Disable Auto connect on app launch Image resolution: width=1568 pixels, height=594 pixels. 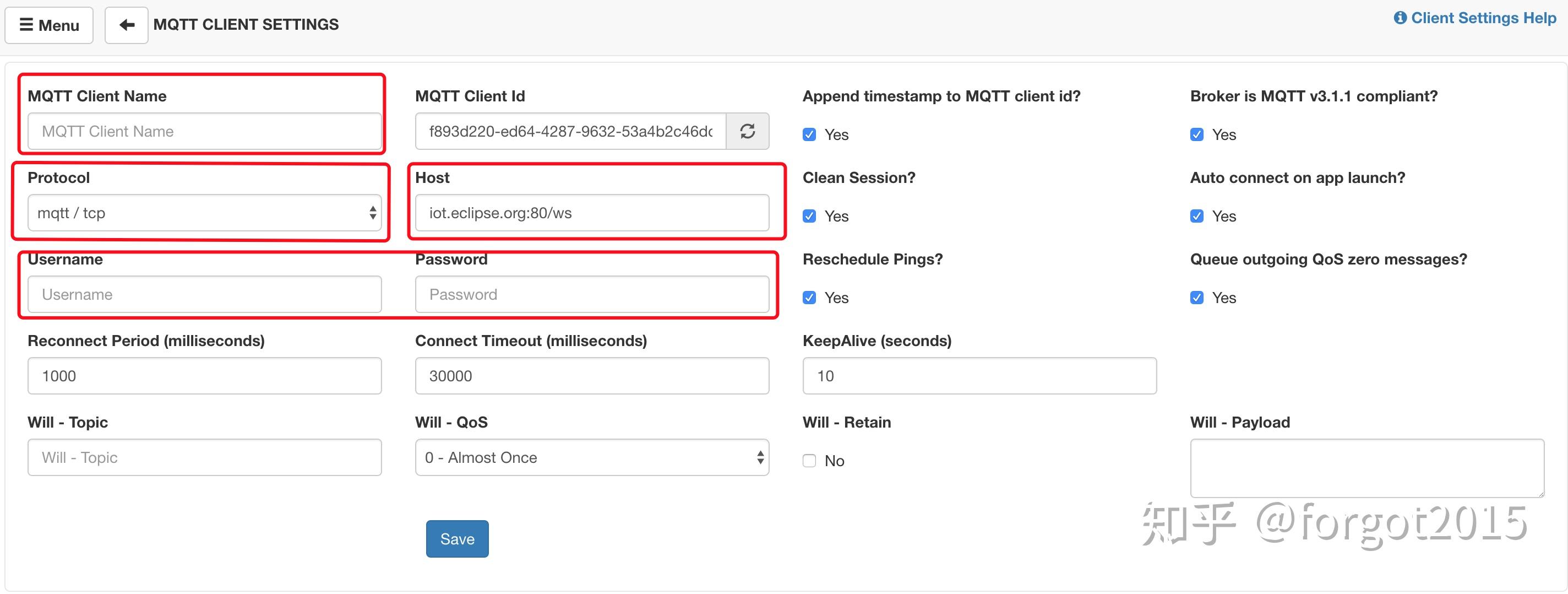(1197, 215)
